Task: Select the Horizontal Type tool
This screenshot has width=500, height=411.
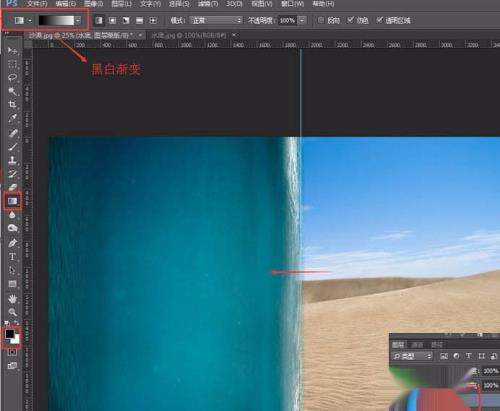Action: point(12,257)
